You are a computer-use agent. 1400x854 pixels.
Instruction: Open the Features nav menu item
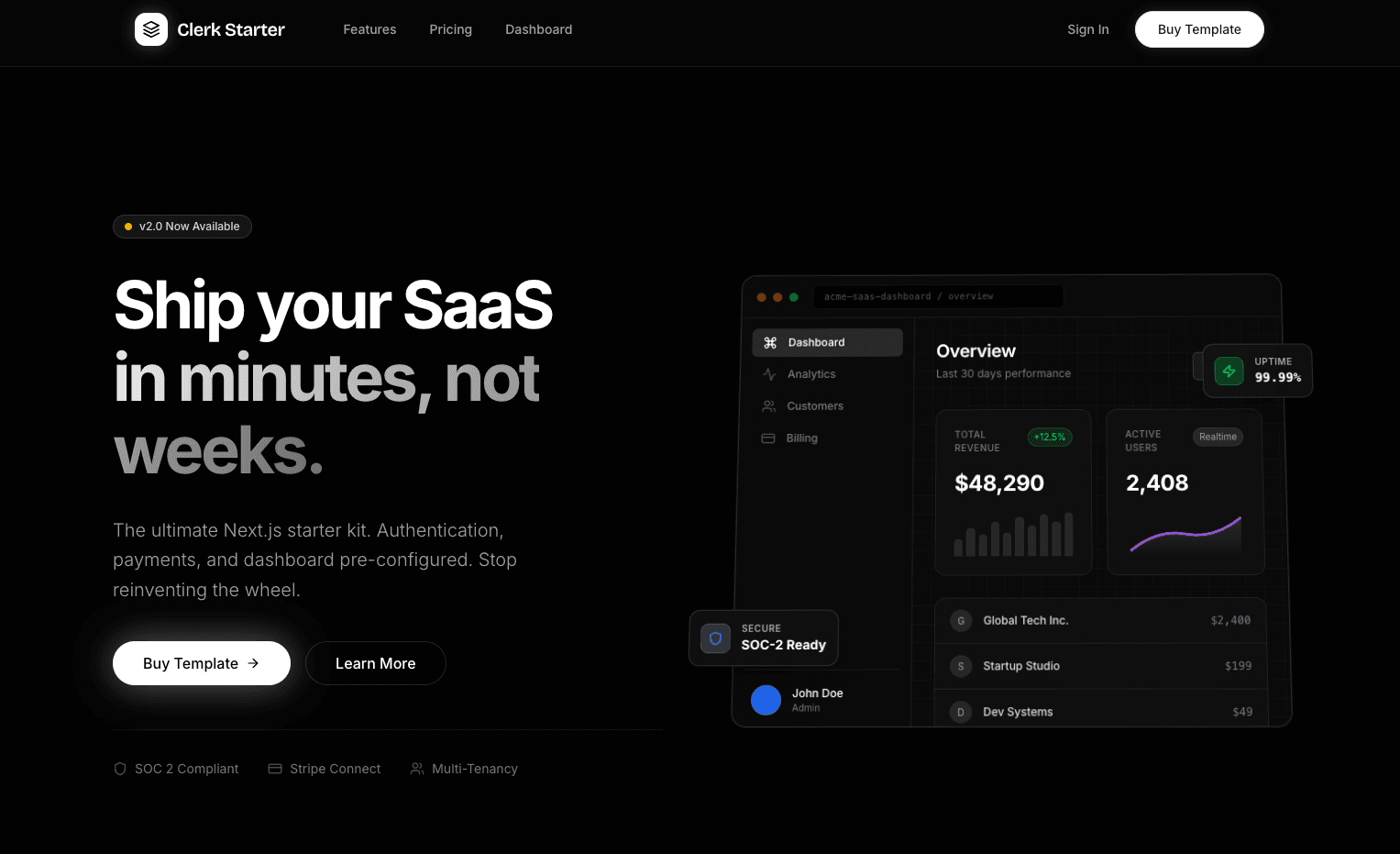[x=369, y=29]
